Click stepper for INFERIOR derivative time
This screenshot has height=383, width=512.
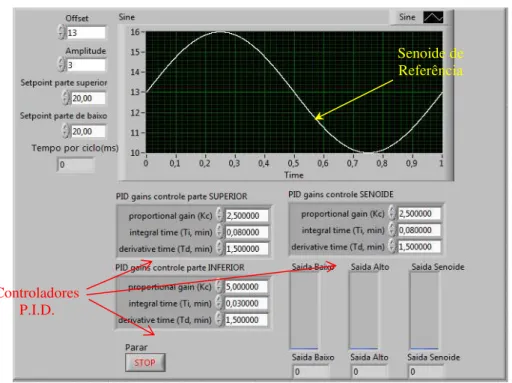[219, 319]
